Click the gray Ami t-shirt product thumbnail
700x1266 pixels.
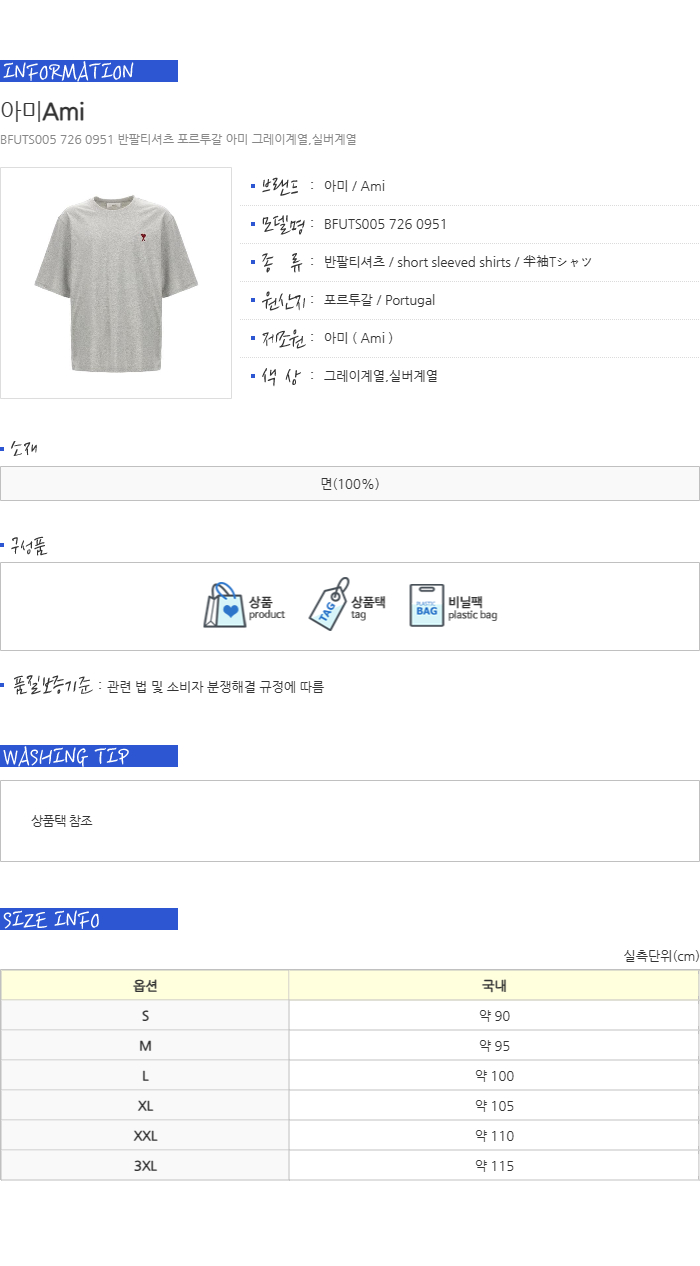click(x=116, y=283)
